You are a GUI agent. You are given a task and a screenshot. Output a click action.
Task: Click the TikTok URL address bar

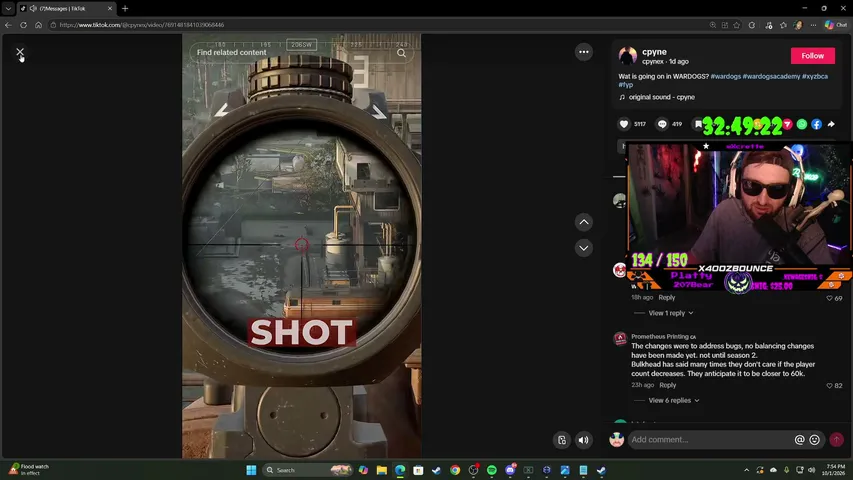pos(141,25)
